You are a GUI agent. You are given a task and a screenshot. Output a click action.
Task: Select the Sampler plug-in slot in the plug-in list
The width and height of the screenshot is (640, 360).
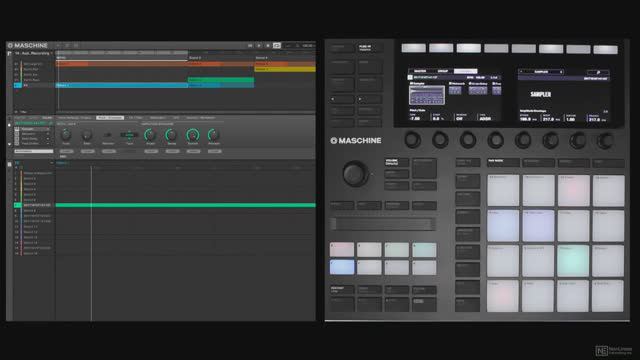[32, 129]
